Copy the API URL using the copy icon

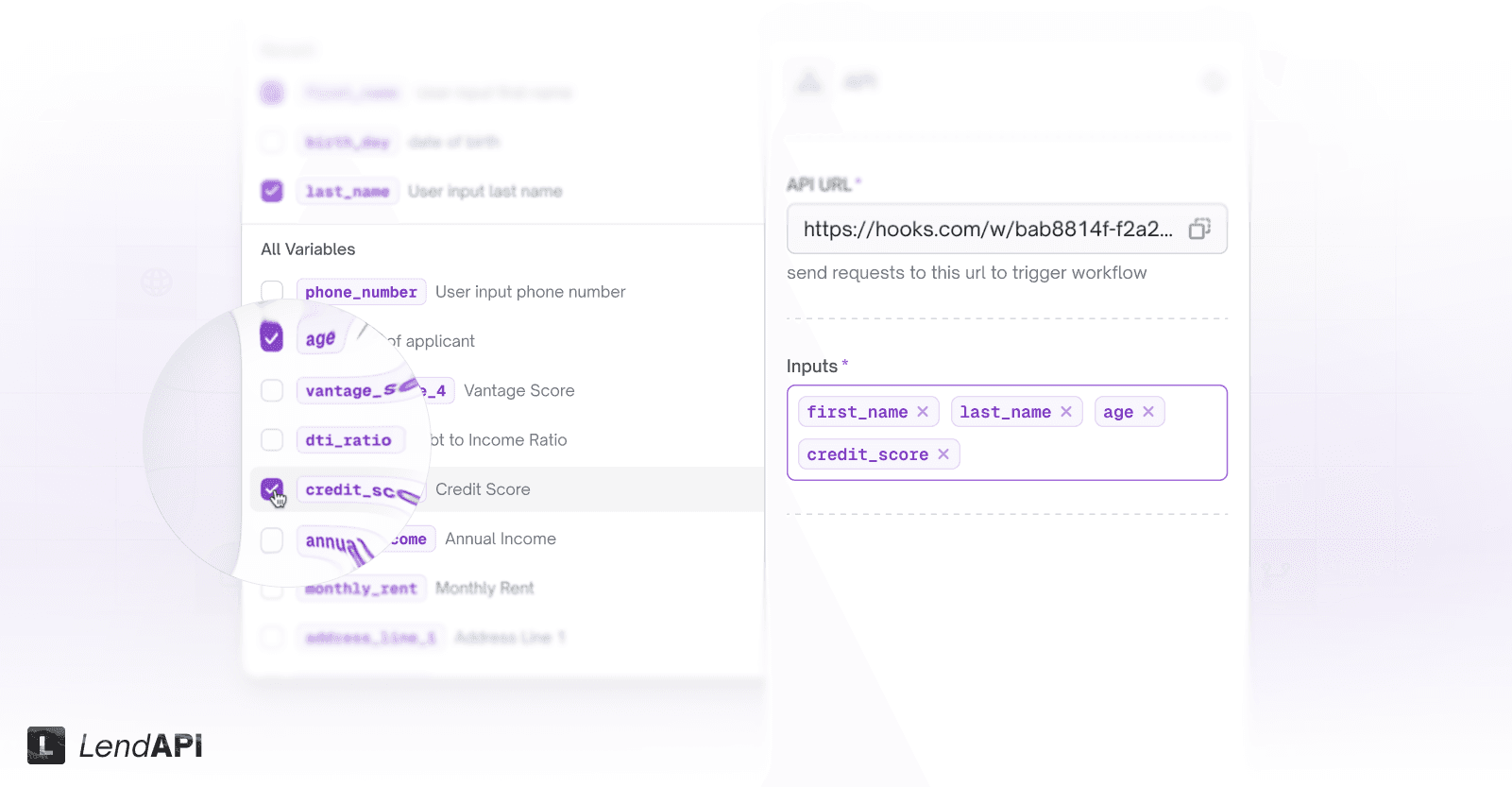point(1199,229)
